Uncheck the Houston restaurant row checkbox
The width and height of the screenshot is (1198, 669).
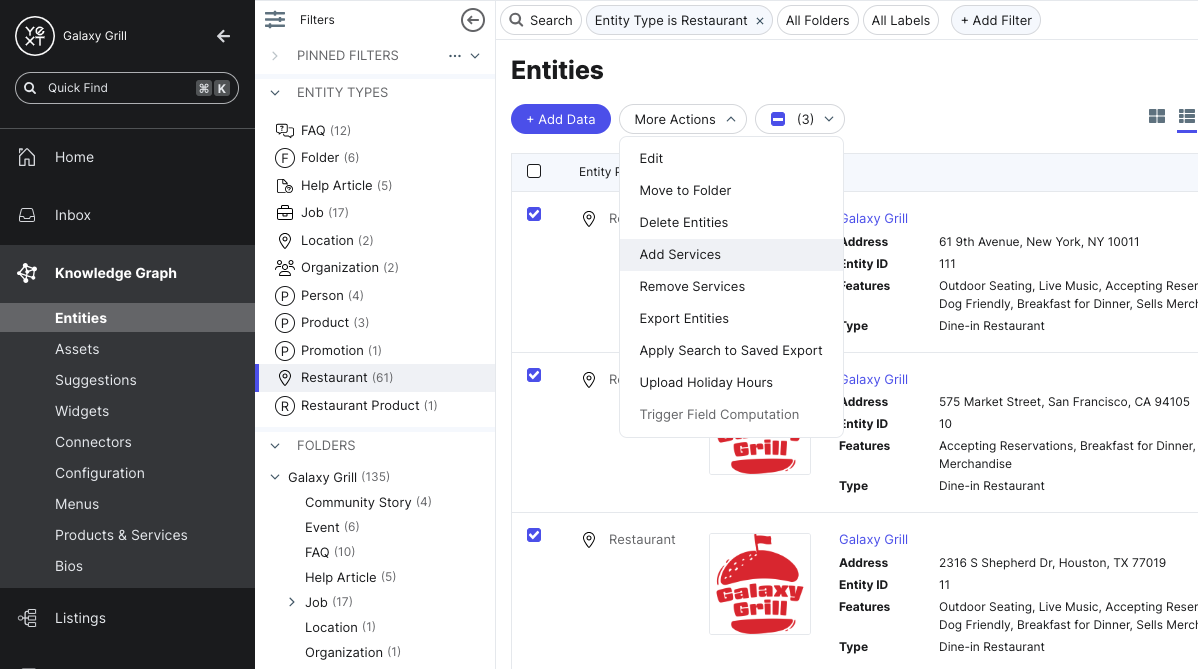(x=534, y=535)
